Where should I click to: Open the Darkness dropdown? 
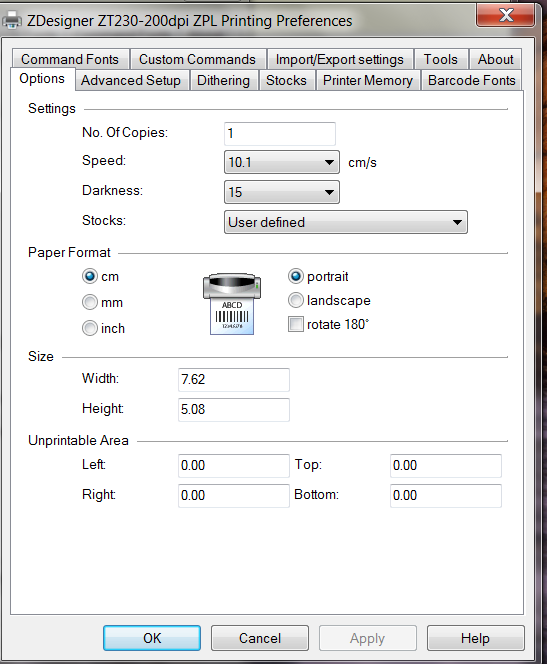click(282, 192)
